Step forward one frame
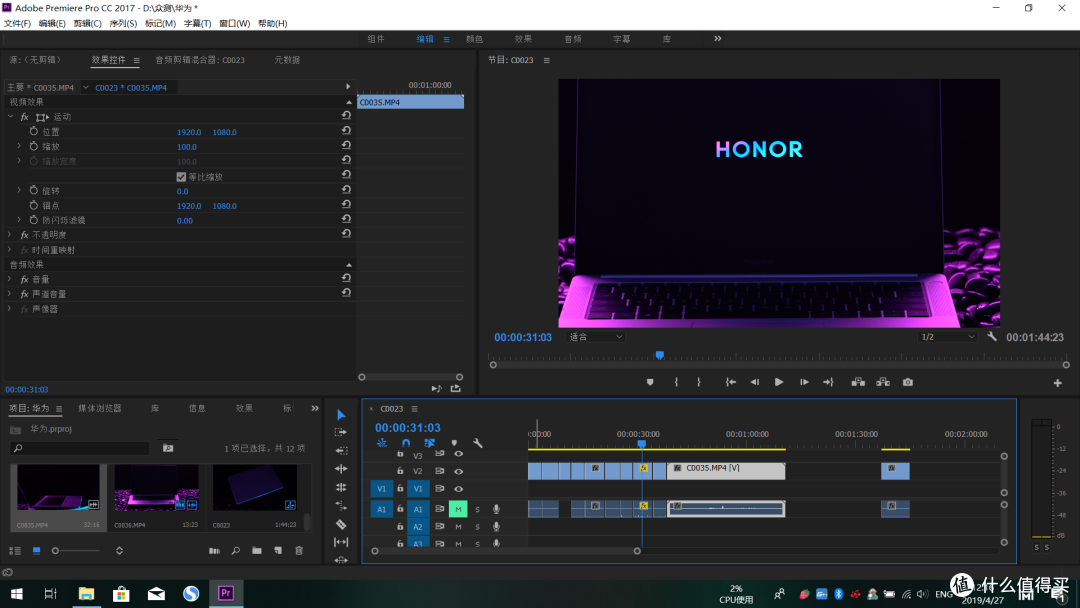Viewport: 1080px width, 608px height. [x=804, y=382]
